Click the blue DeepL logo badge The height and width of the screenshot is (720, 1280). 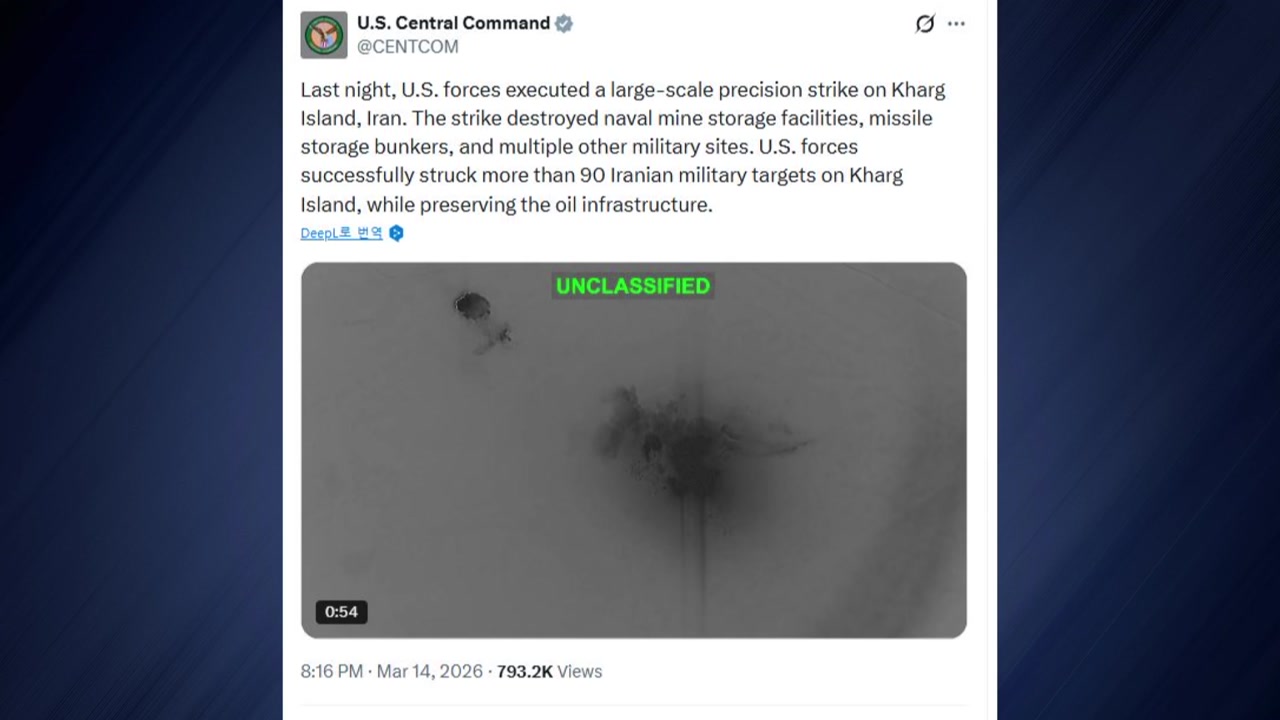396,233
